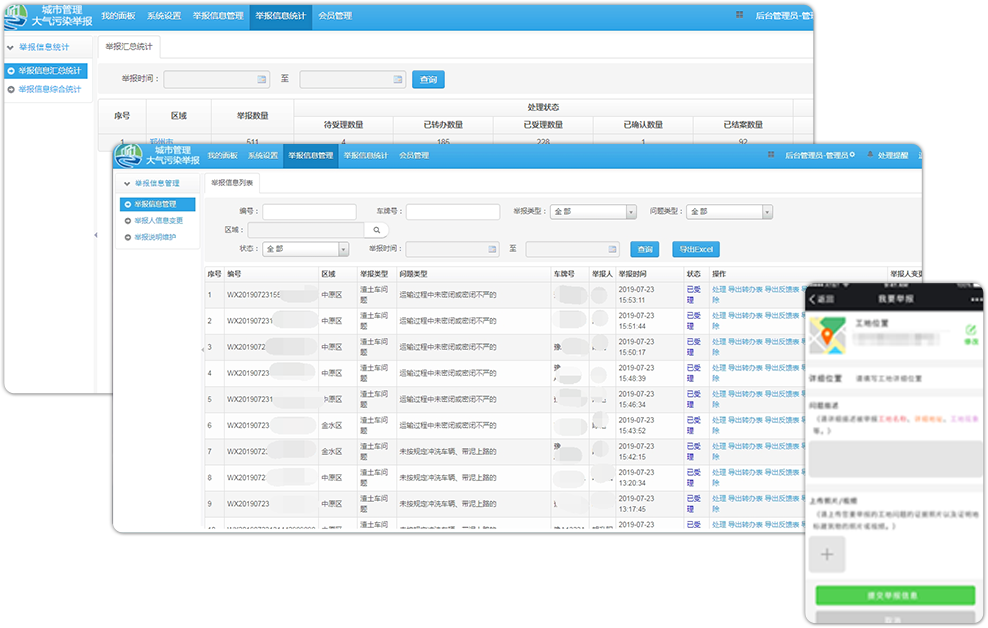
Task: Switch to the 会员管理 menu in front window
Action: pyautogui.click(x=413, y=156)
